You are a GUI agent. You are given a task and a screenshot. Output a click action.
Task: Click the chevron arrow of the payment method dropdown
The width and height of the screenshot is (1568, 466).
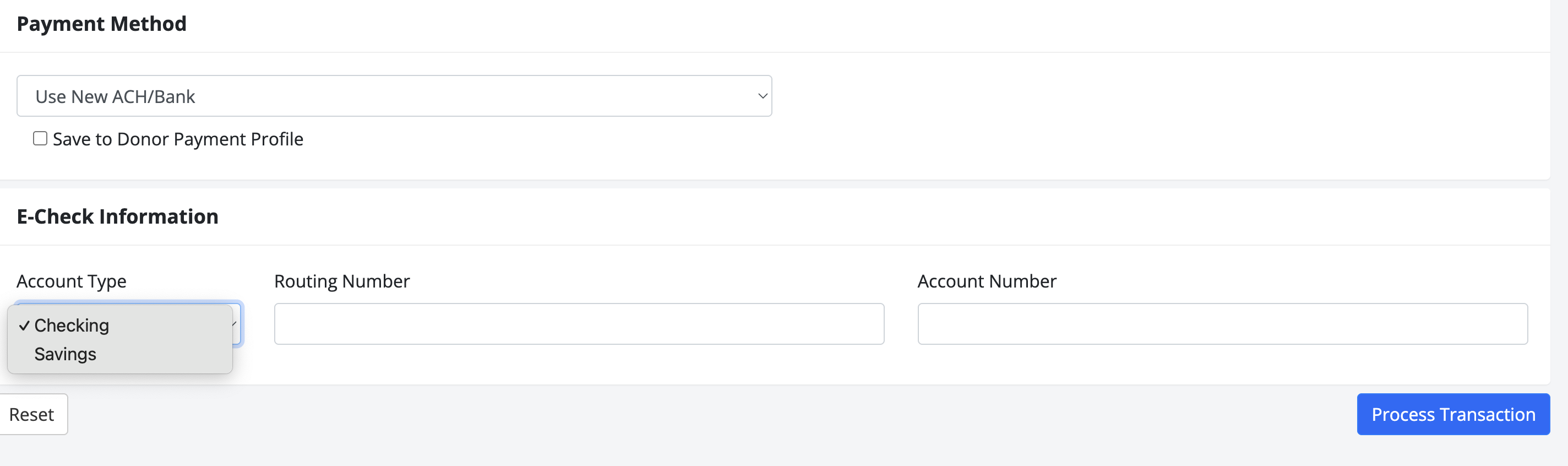point(762,96)
